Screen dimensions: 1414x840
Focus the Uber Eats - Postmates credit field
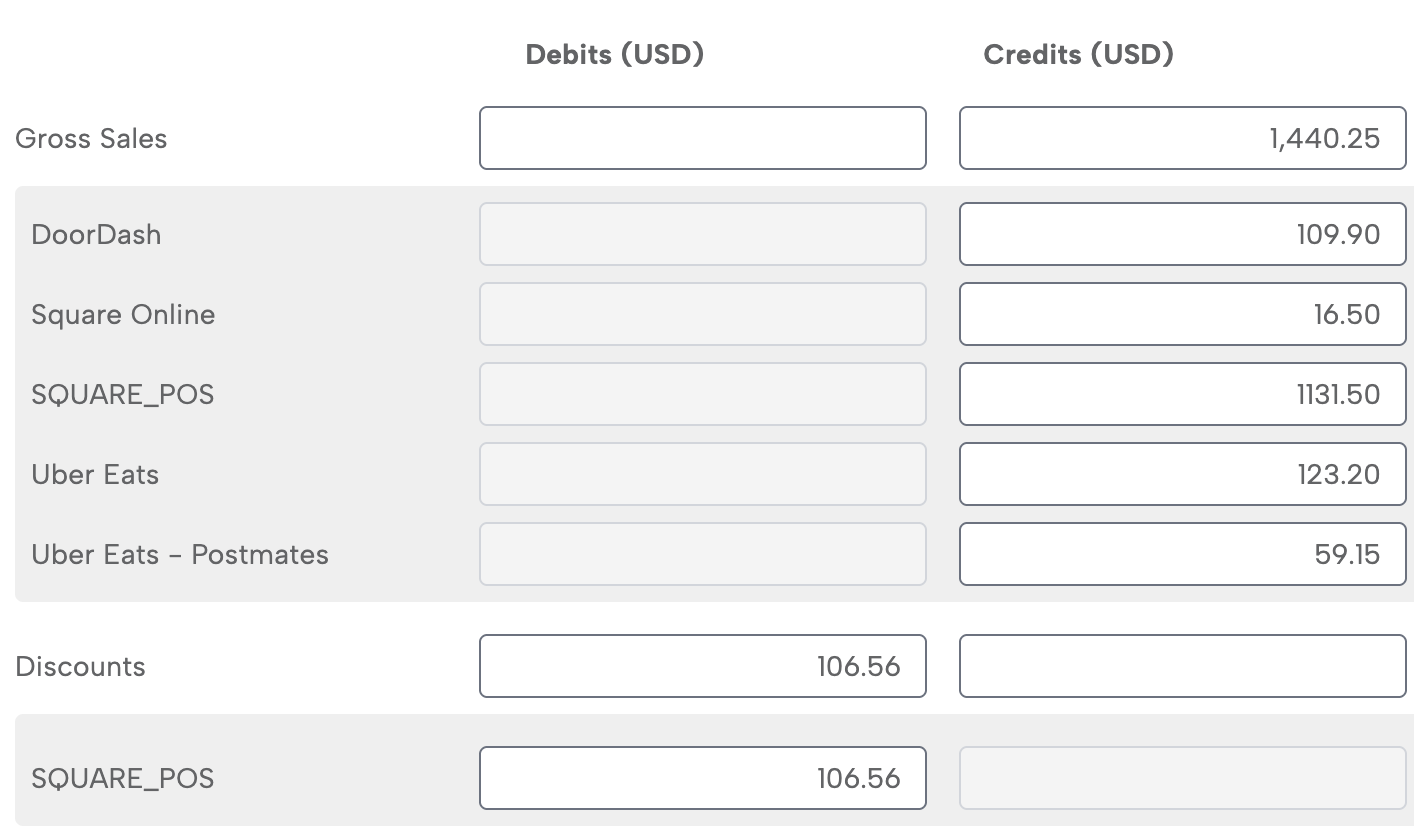tap(1182, 554)
